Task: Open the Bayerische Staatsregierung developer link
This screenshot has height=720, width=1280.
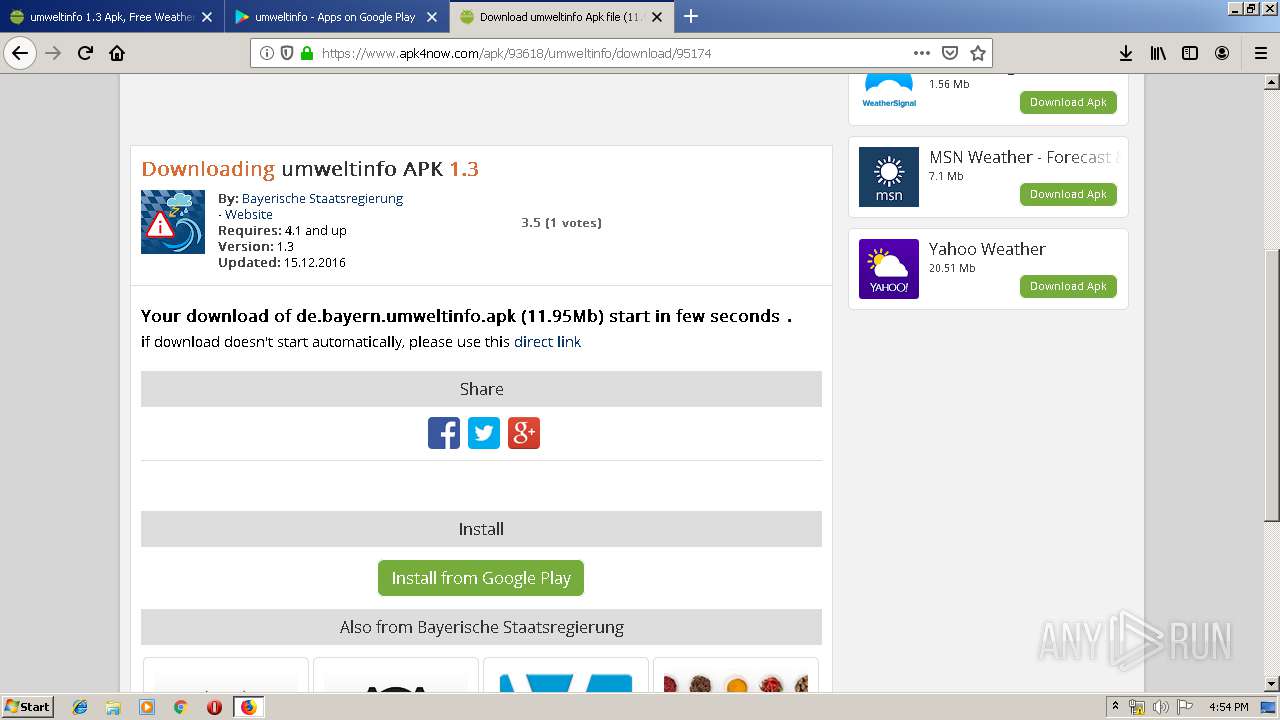Action: pos(322,198)
